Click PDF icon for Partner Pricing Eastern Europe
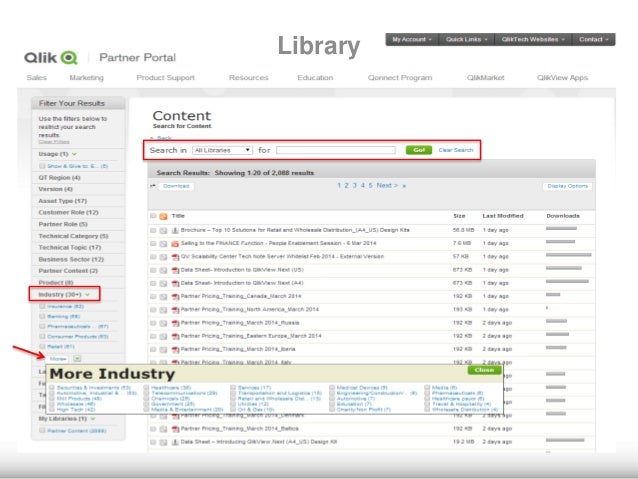The width and height of the screenshot is (638, 479). coord(175,336)
